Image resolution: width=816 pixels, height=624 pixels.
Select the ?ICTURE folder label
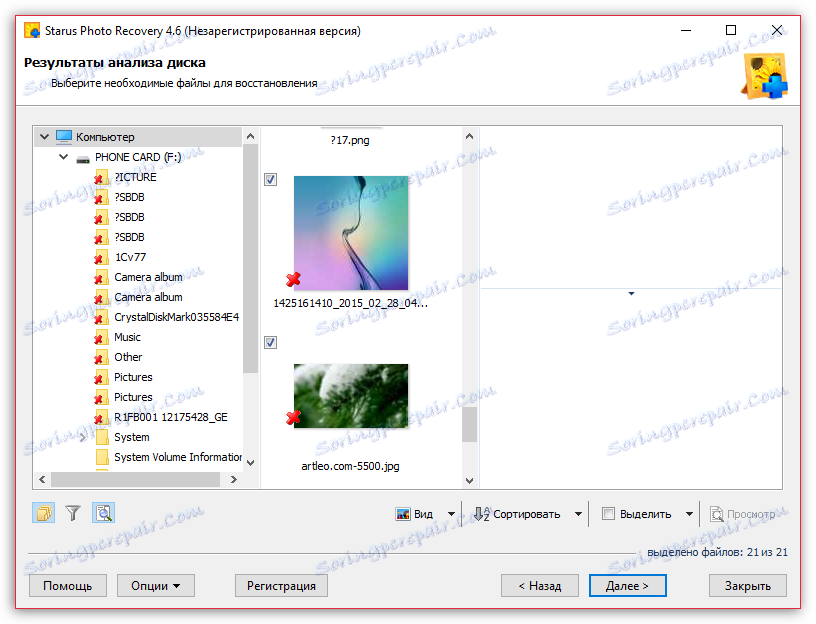135,177
